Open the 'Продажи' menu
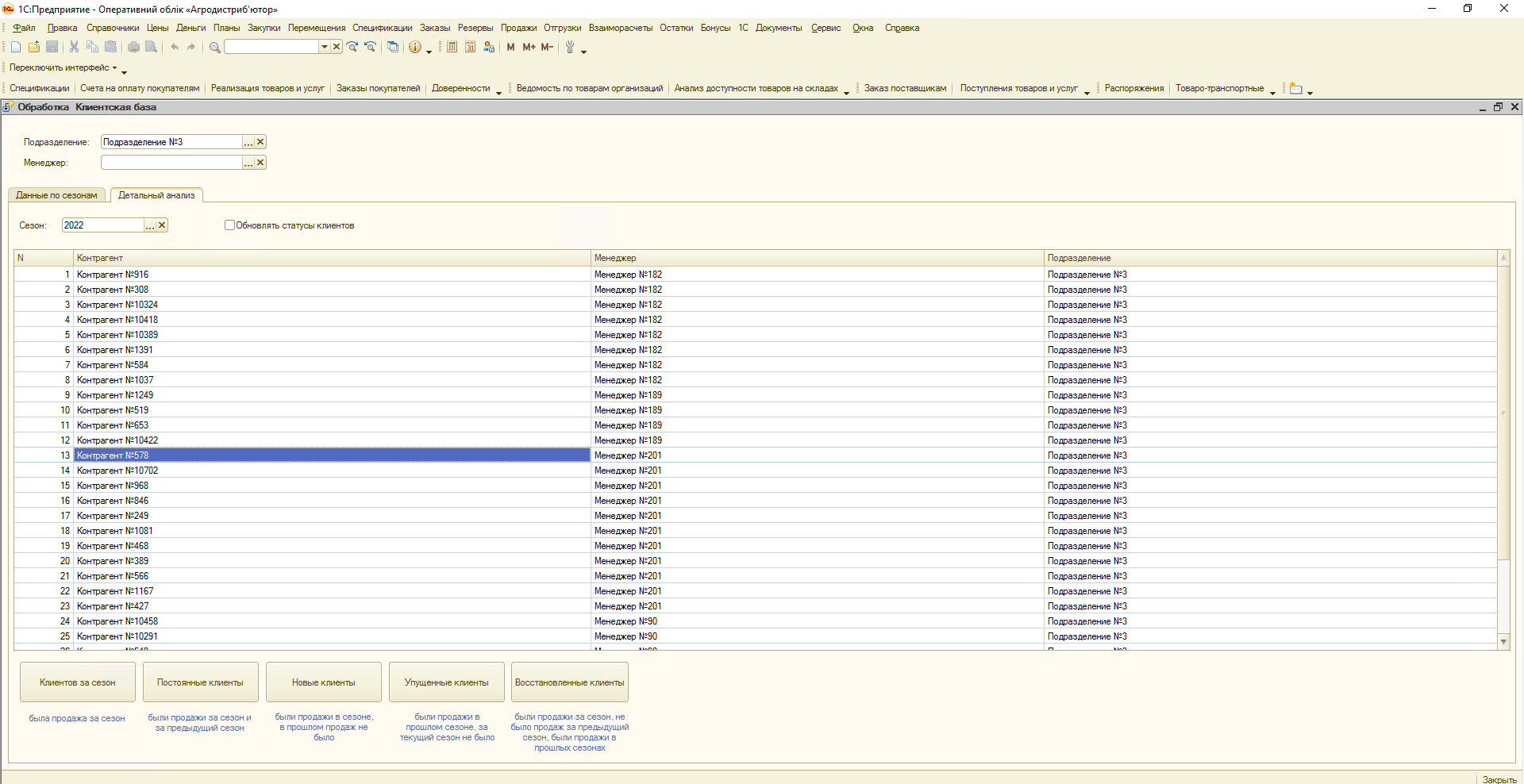1524x784 pixels. (518, 28)
